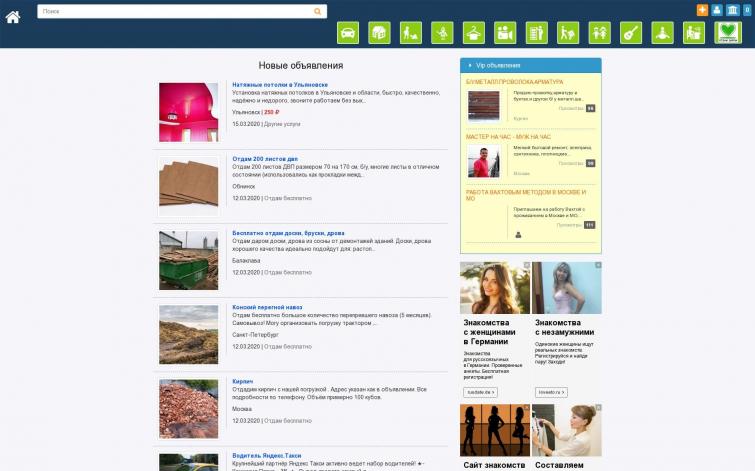Open the house real estate category
The image size is (755, 471).
[x=379, y=33]
